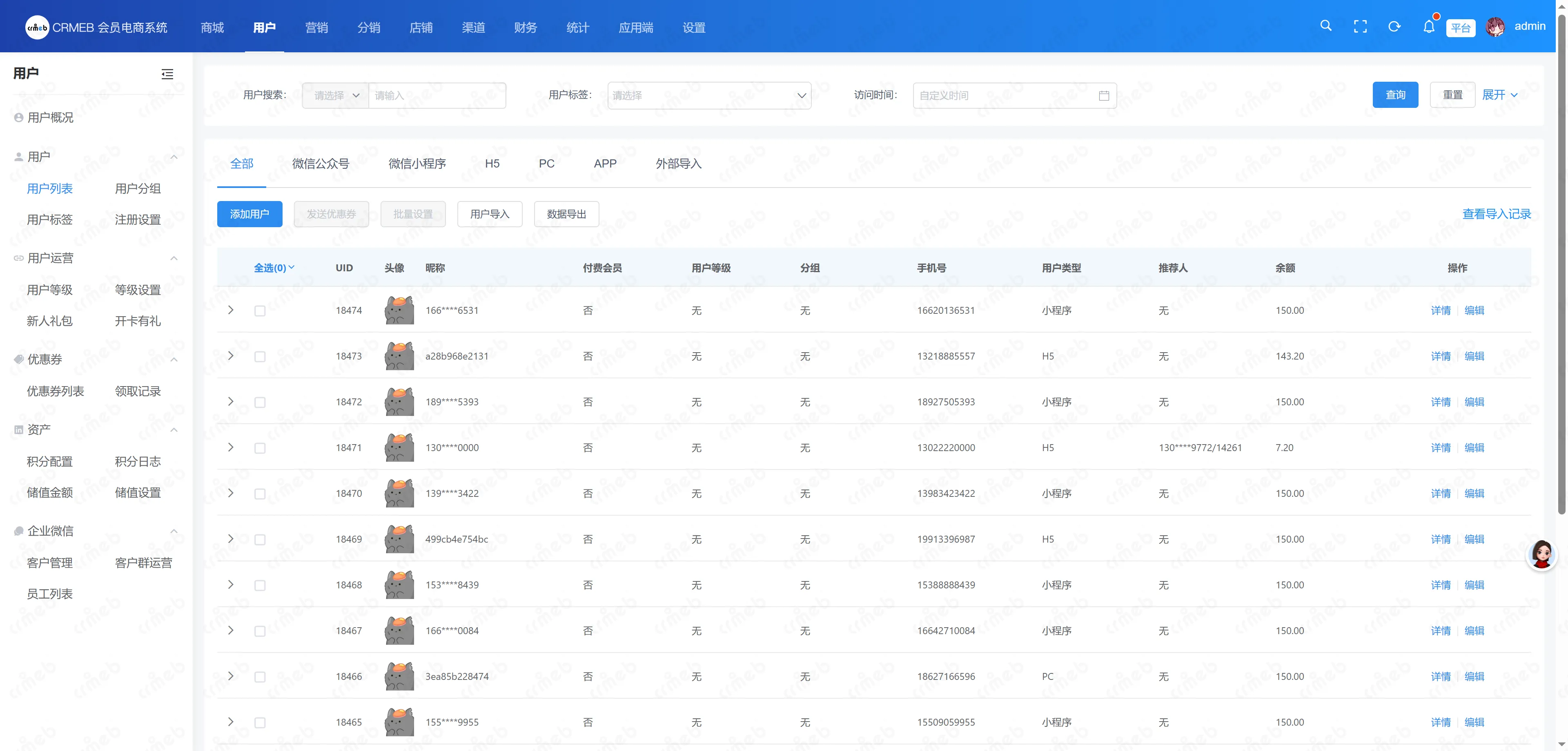Check the checkbox for user 18466
The image size is (1568, 751).
tap(260, 677)
